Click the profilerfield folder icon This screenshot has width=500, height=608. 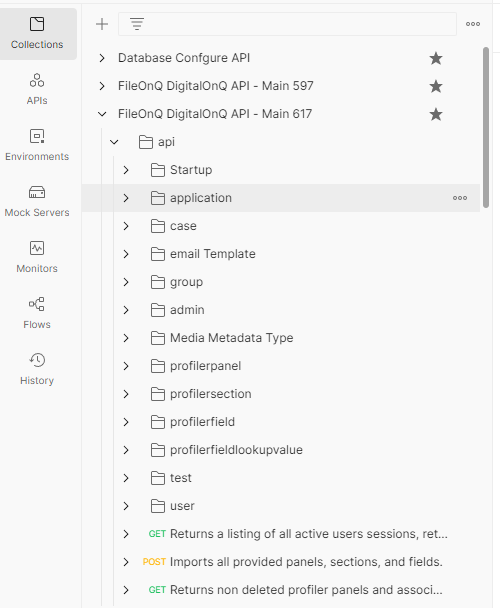(157, 422)
